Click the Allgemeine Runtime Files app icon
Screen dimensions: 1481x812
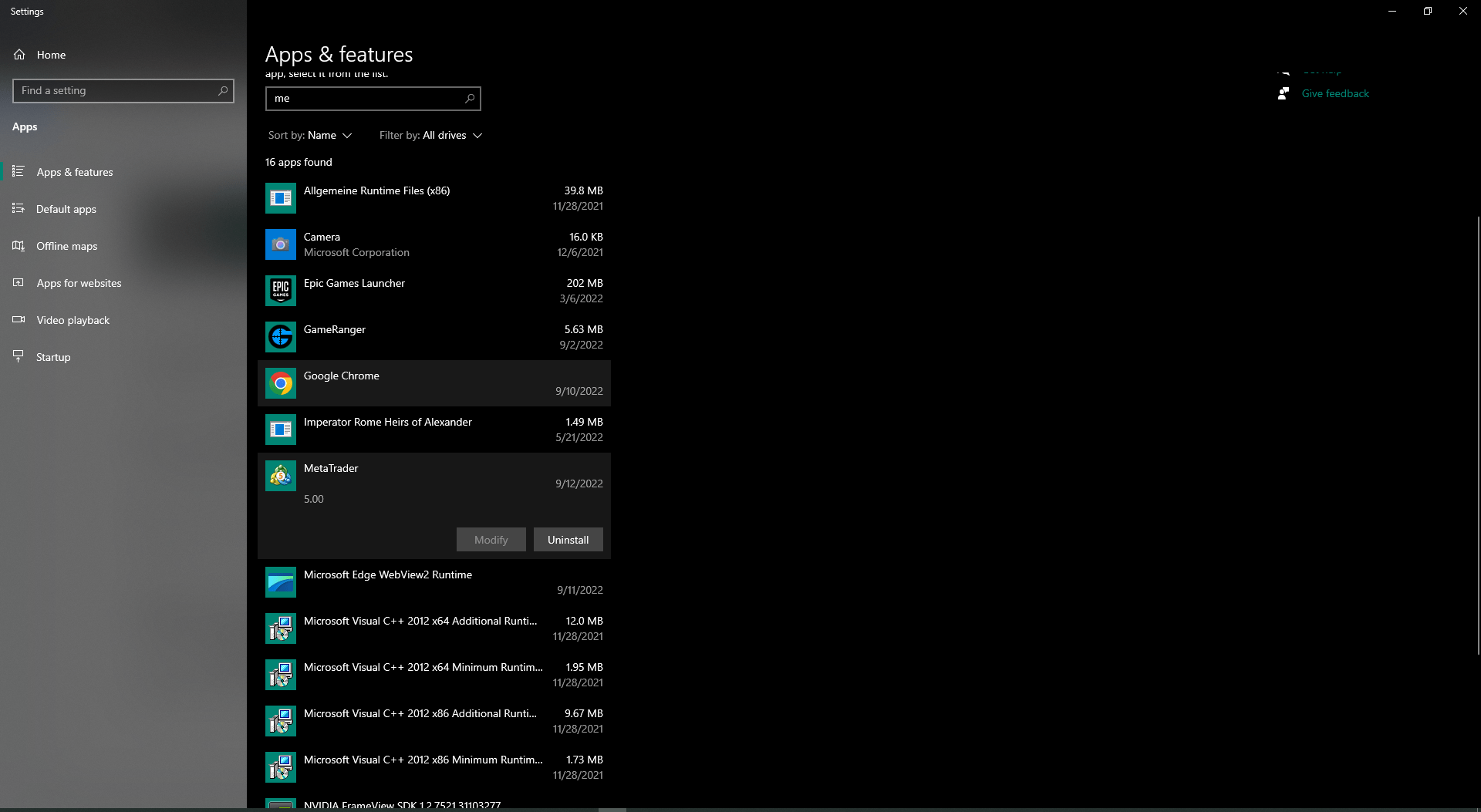(281, 198)
